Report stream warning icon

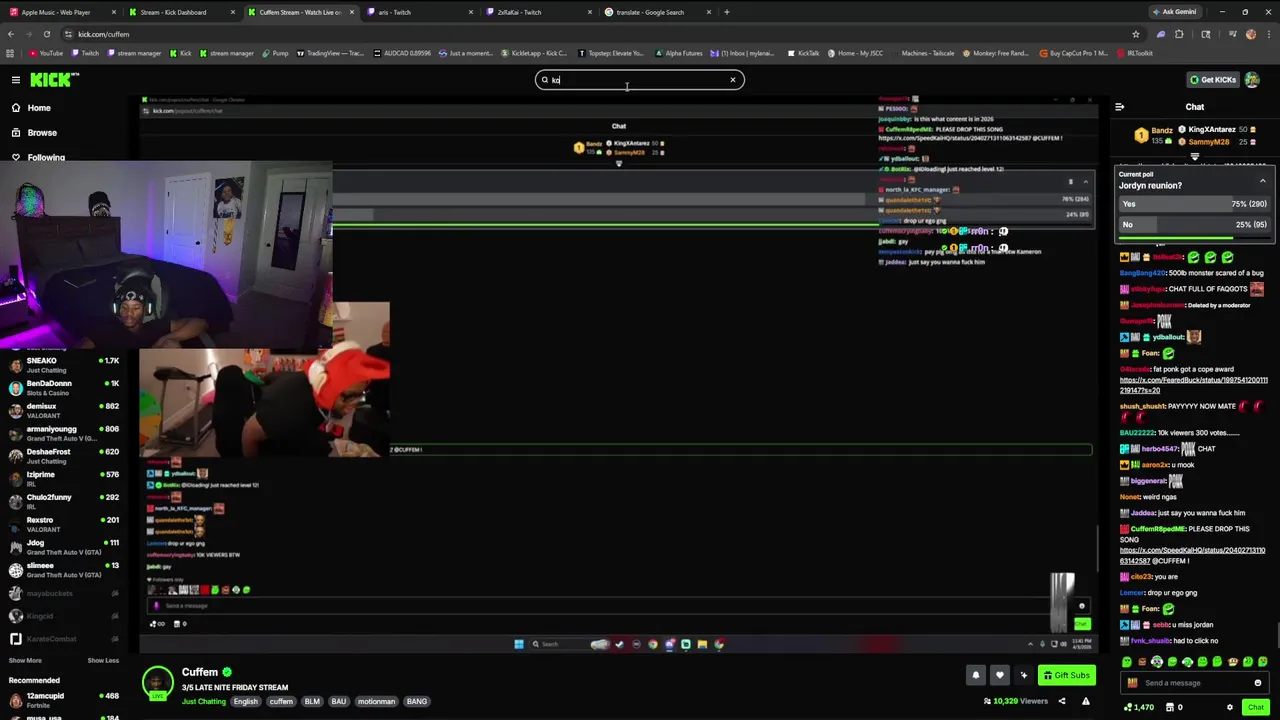pos(1086,701)
